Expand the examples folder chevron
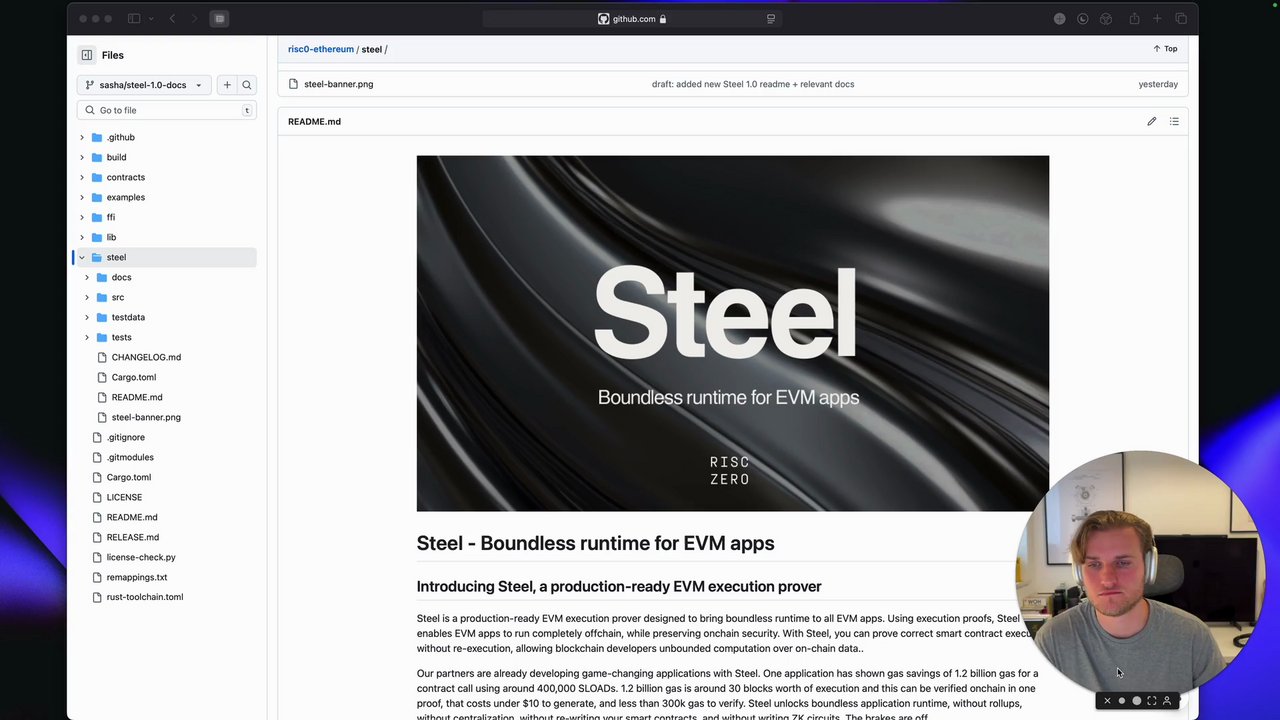The image size is (1280, 720). (x=82, y=197)
